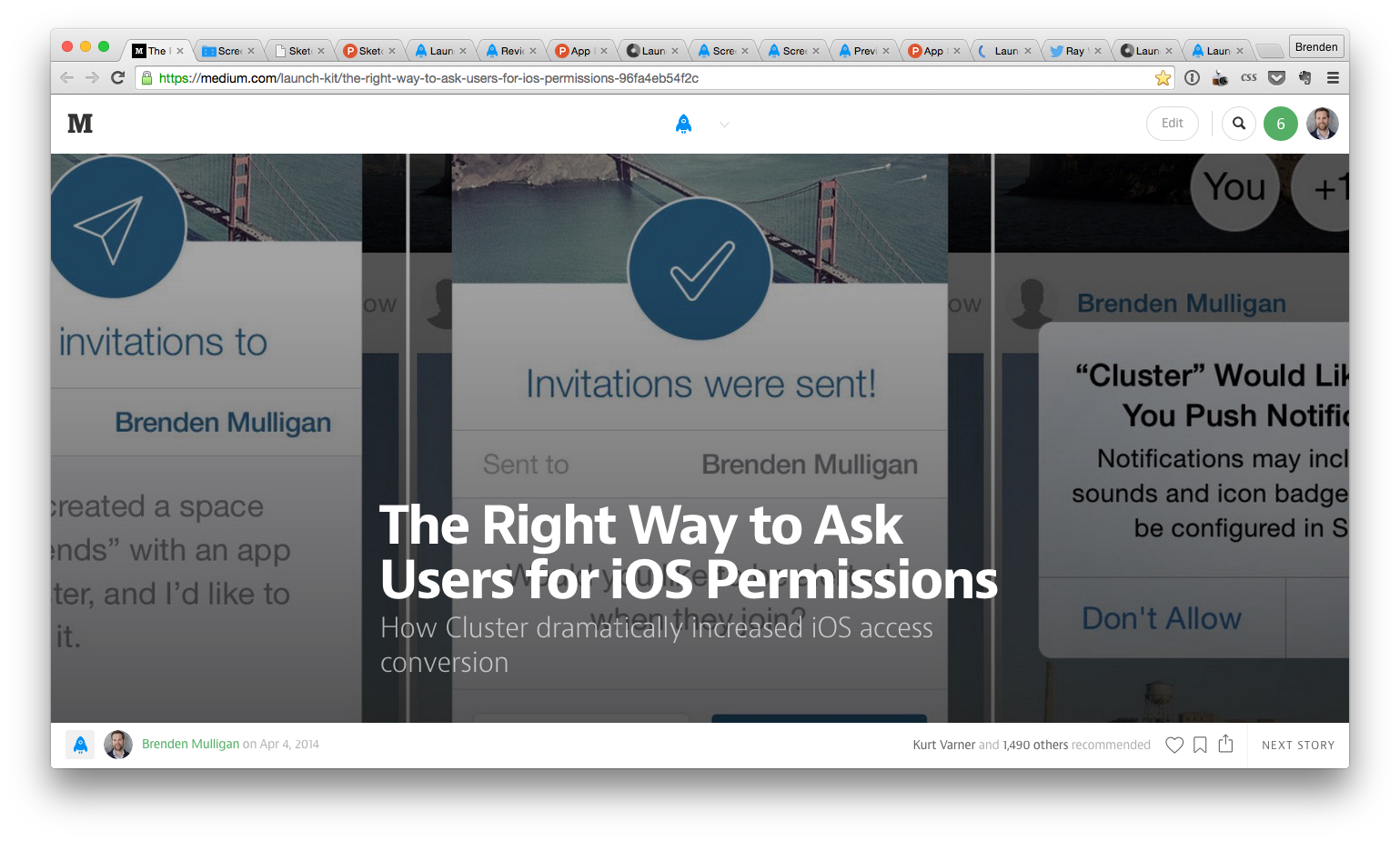Close the 'Scre' tab with blue folder icon
1400x841 pixels.
tap(251, 51)
